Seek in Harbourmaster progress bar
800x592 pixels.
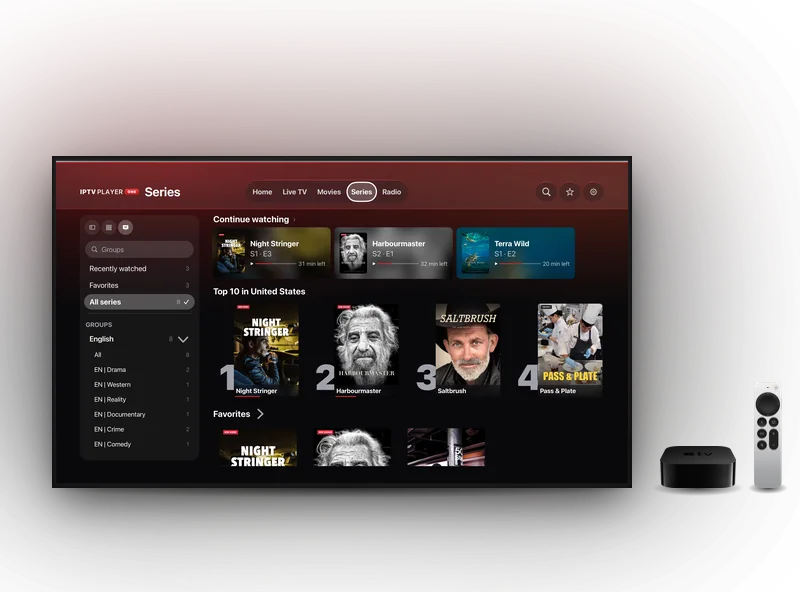[x=398, y=264]
